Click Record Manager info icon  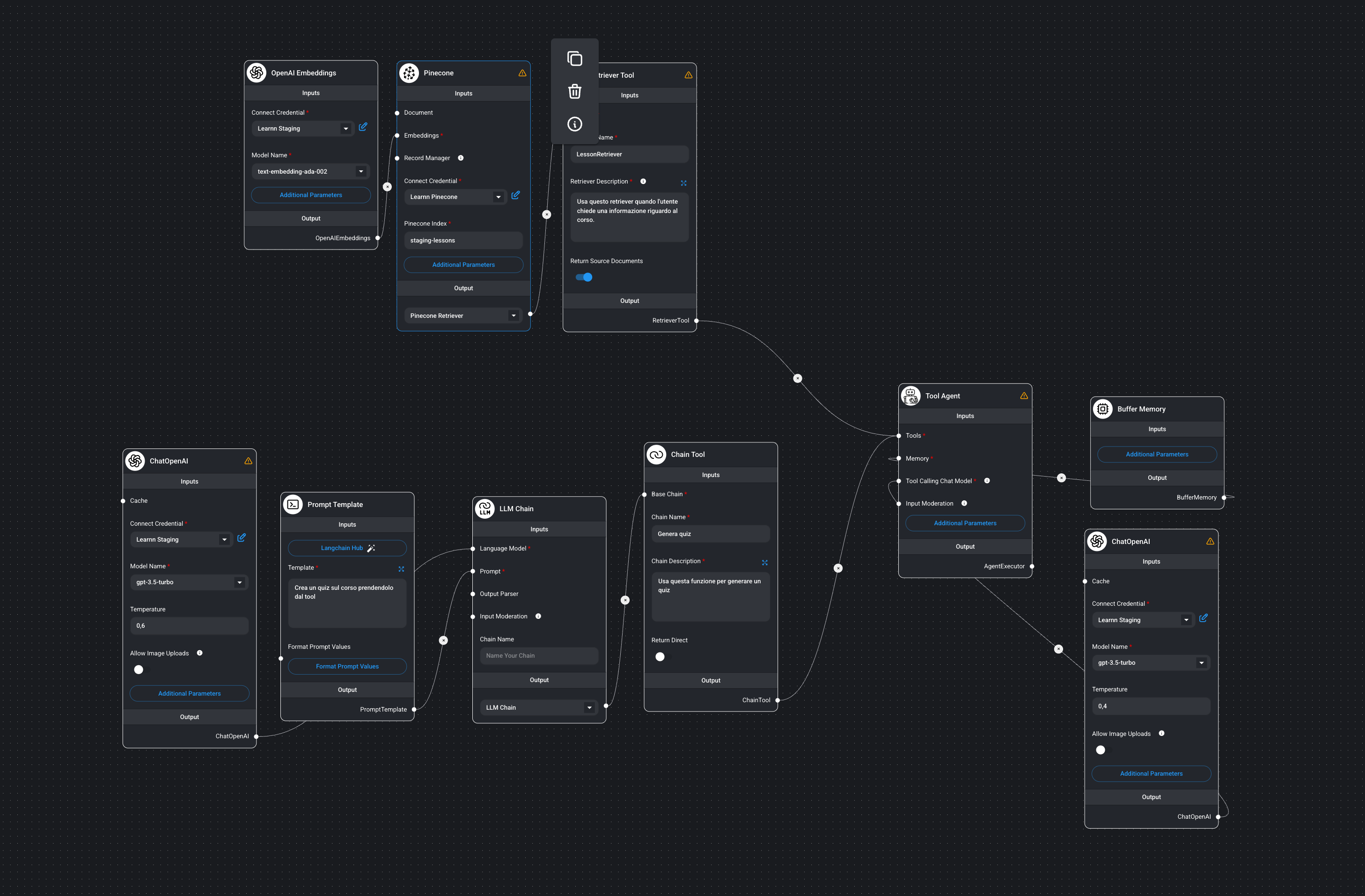pyautogui.click(x=461, y=158)
